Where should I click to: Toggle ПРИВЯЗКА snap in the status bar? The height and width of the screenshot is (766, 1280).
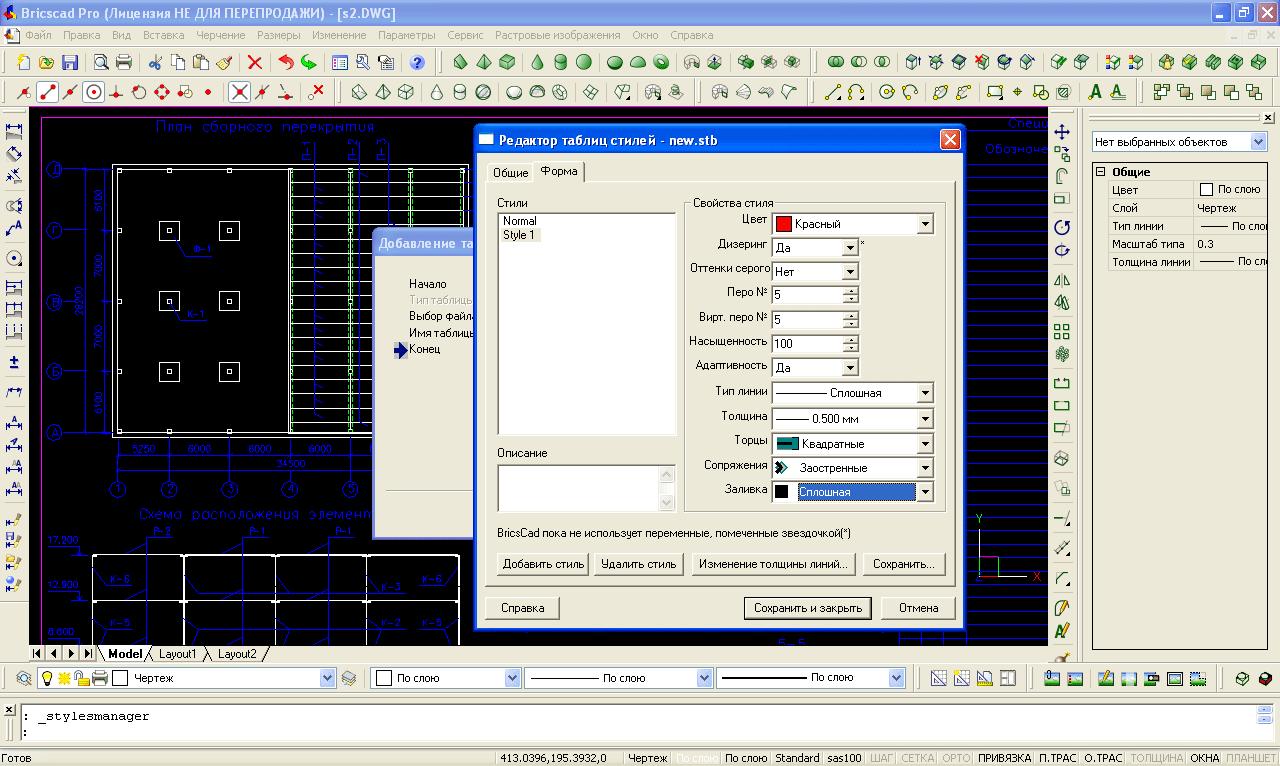click(x=1003, y=758)
